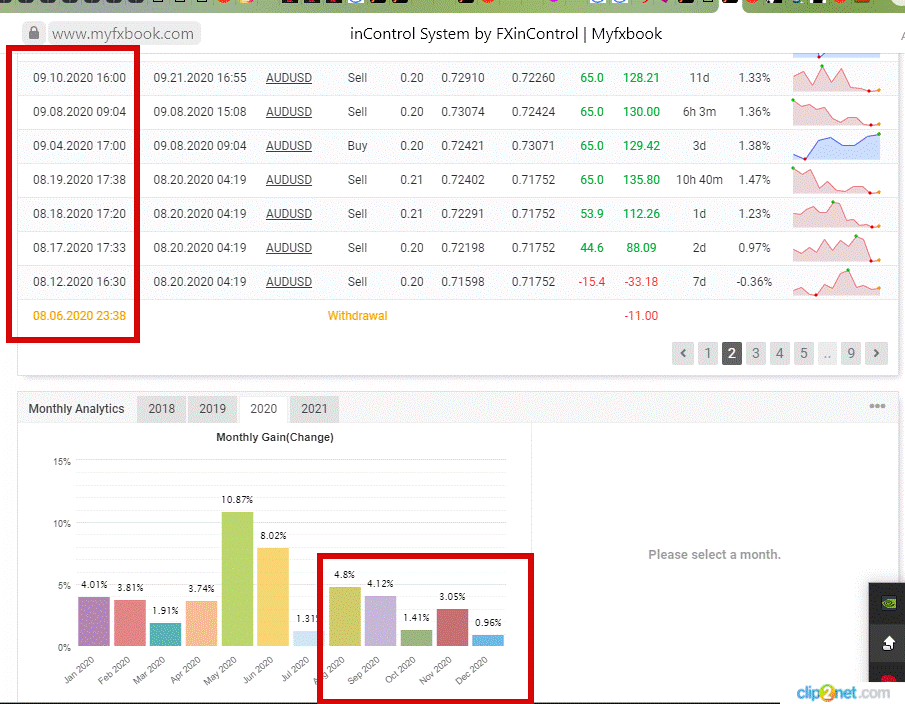Open AUDUSD link in the 08.19.2020 17:38 row
The image size is (905, 704).
pos(289,180)
